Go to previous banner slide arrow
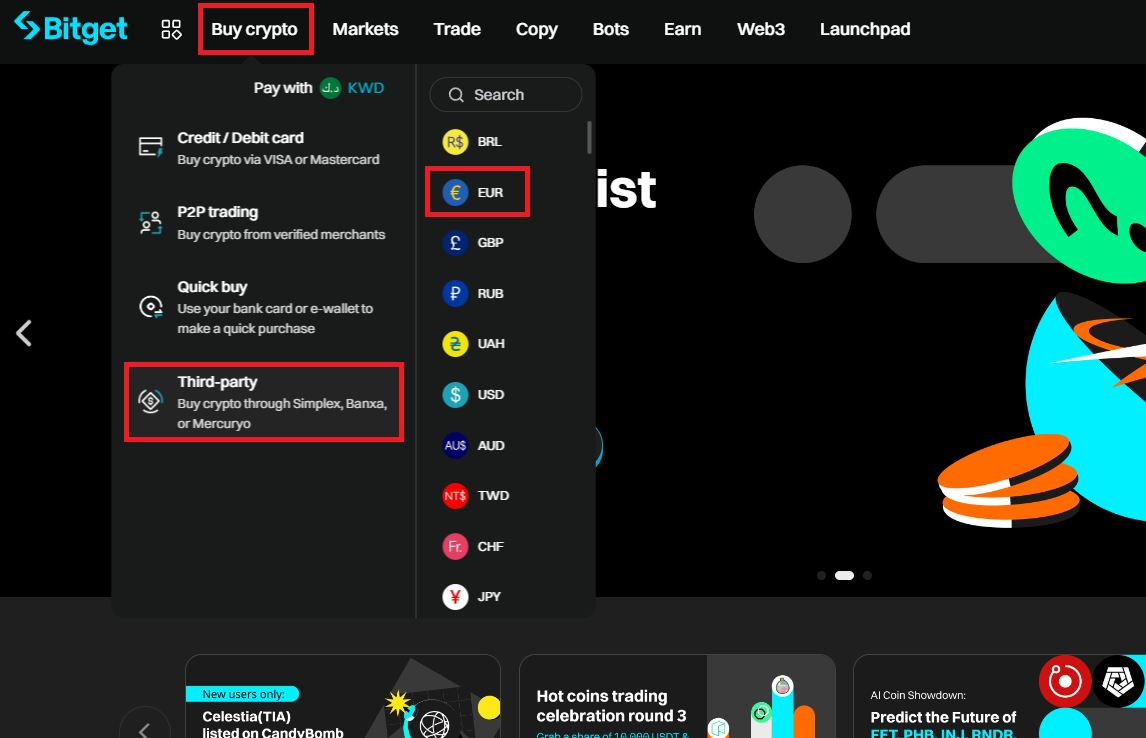Image resolution: width=1146 pixels, height=738 pixels. point(24,333)
